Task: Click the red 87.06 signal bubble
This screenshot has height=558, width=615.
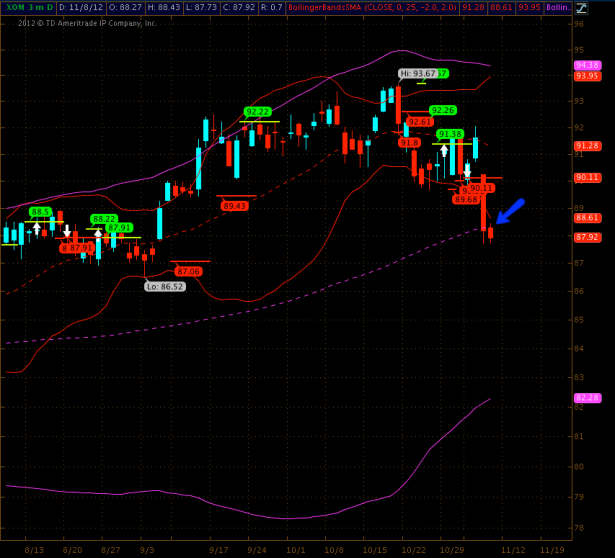Action: pos(188,271)
